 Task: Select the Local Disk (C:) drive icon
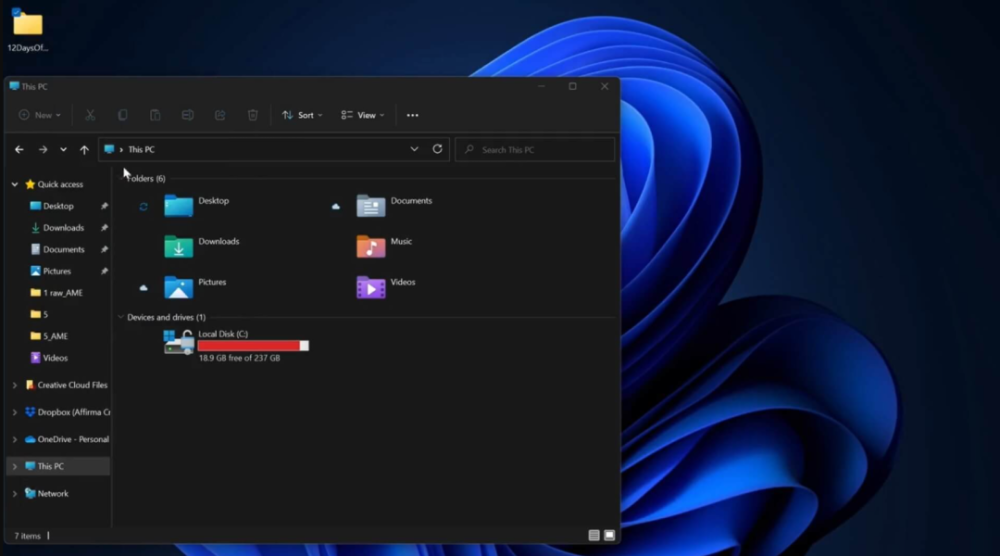coord(178,343)
